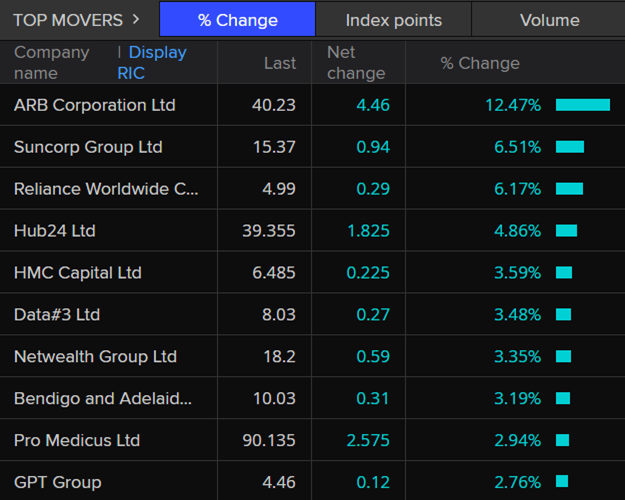The image size is (625, 500).
Task: Switch to the Index points tab
Action: pyautogui.click(x=393, y=20)
